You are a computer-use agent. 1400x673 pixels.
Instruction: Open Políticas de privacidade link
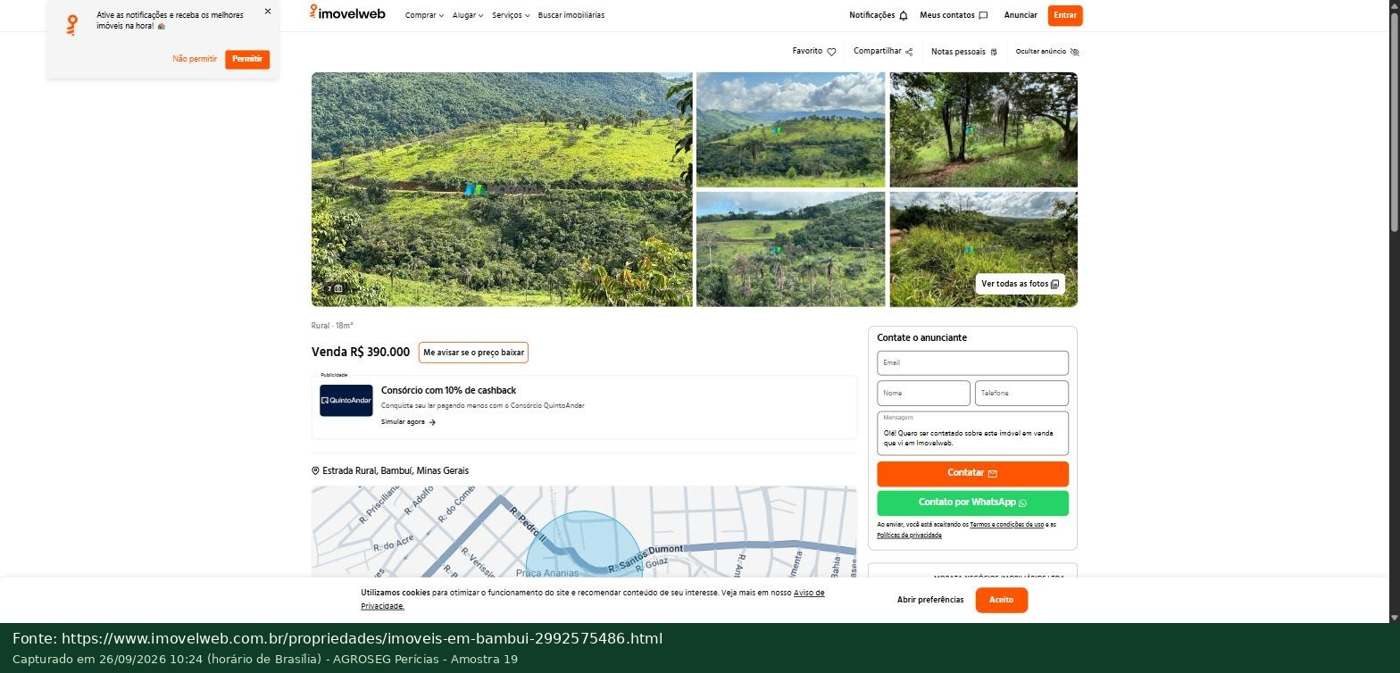coord(909,536)
